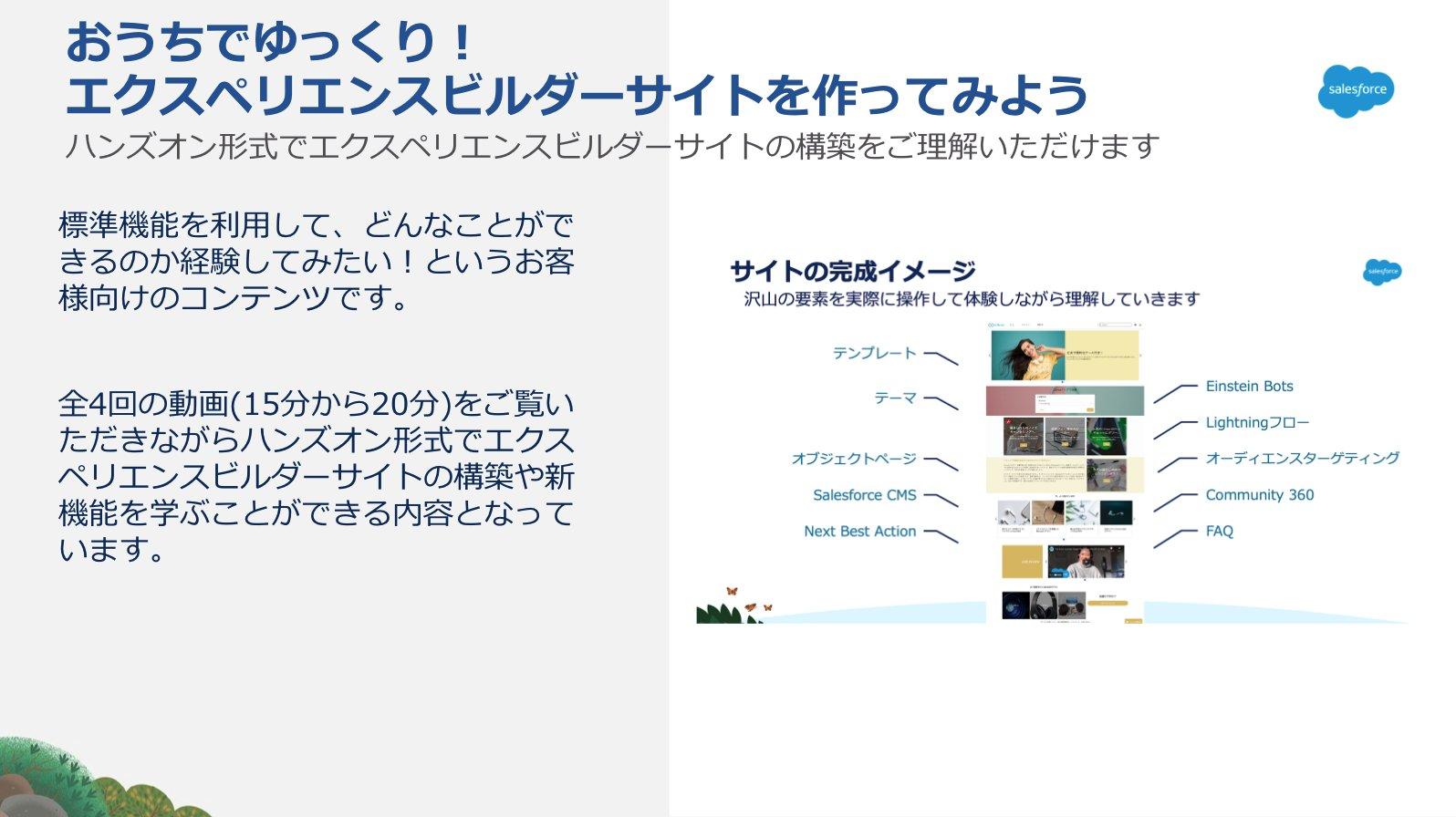Click the small Salesforce logo on the embedded image
This screenshot has width=1456, height=817.
1382,272
